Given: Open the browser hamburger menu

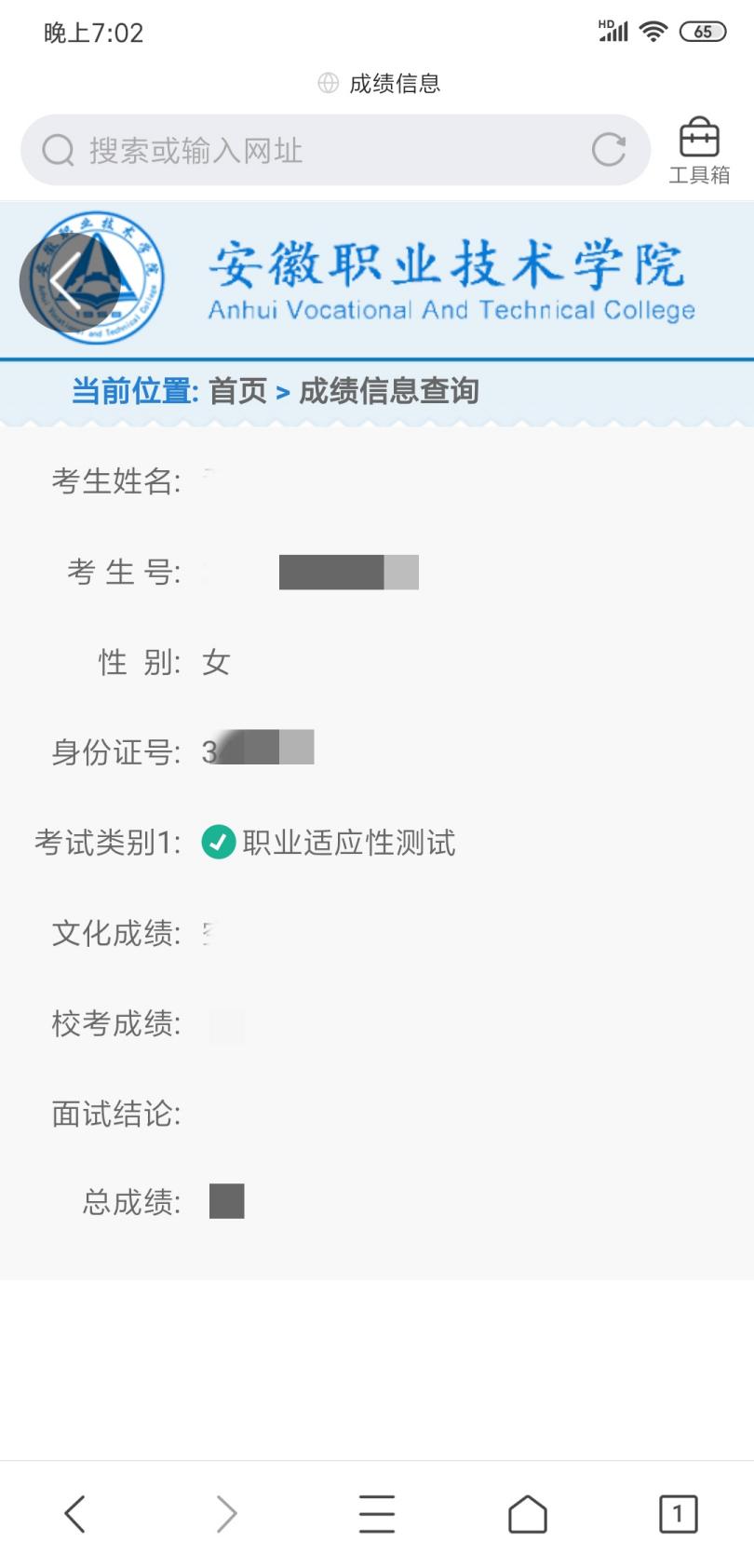Looking at the screenshot, I should click(x=377, y=1513).
